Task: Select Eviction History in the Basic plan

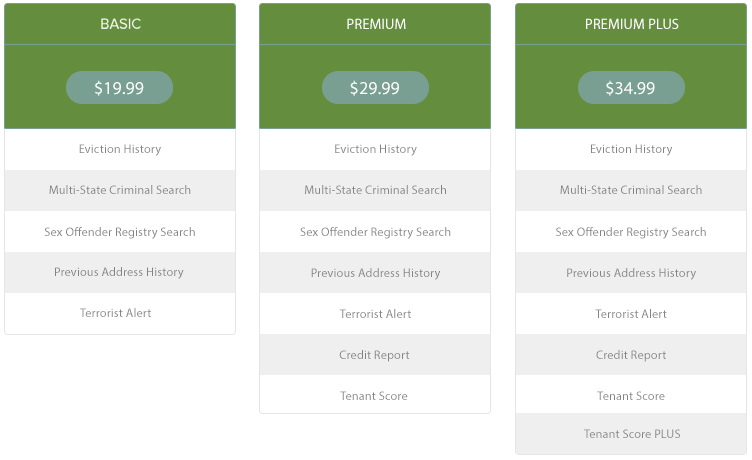Action: click(x=120, y=149)
